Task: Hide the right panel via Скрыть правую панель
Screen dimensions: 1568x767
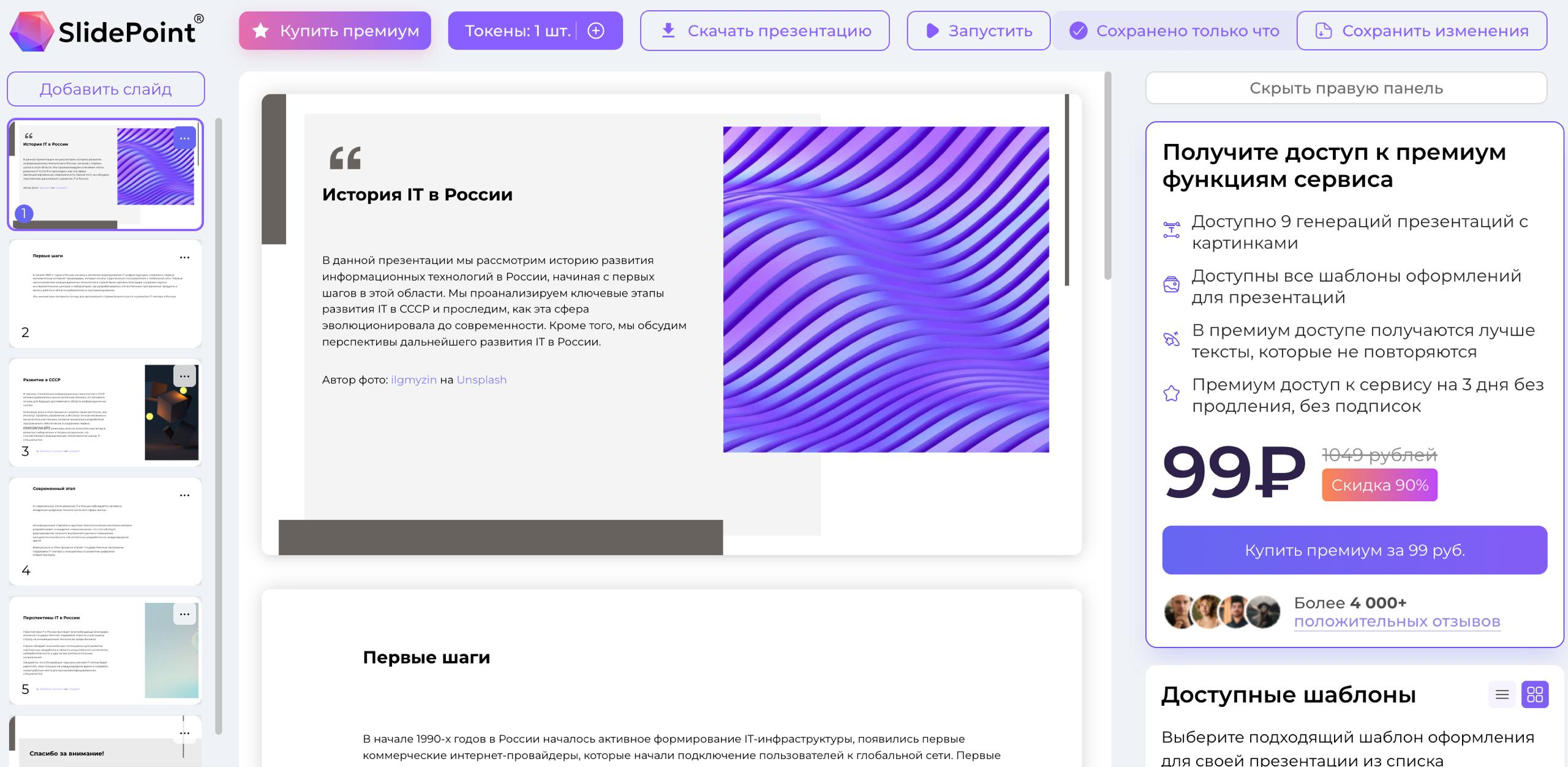Action: [x=1346, y=88]
